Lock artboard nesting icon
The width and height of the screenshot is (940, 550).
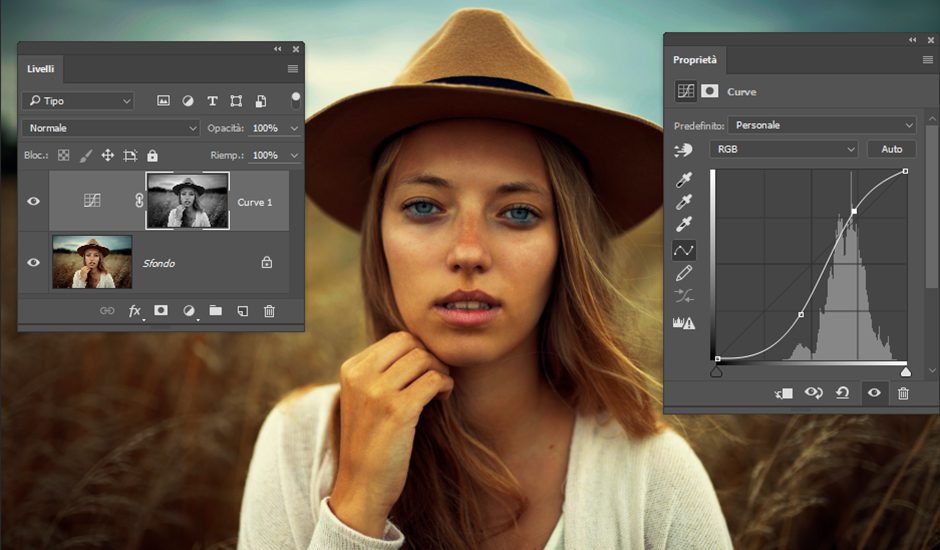click(x=130, y=155)
